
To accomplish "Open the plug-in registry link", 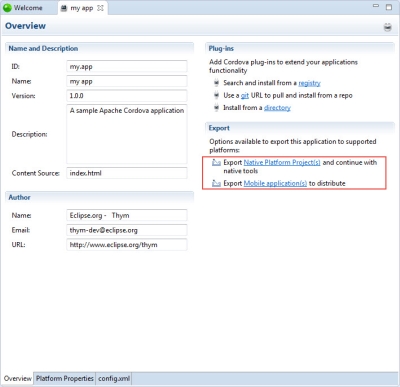I will tap(309, 83).
